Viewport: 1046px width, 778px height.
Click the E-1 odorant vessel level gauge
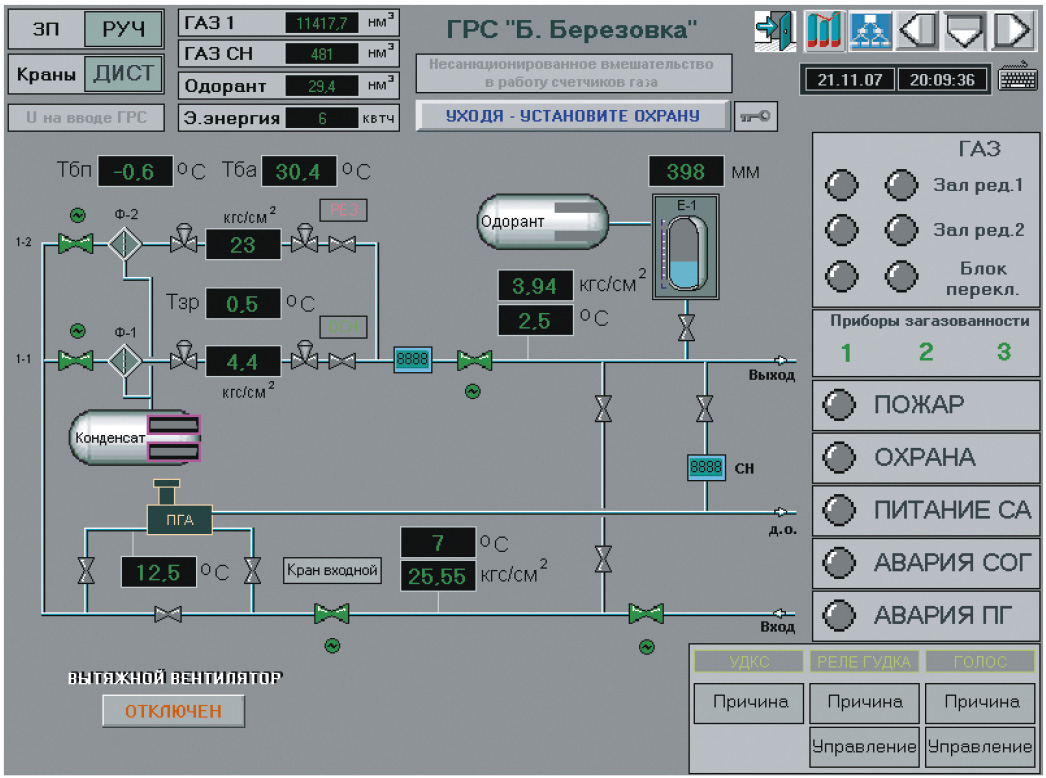(686, 246)
